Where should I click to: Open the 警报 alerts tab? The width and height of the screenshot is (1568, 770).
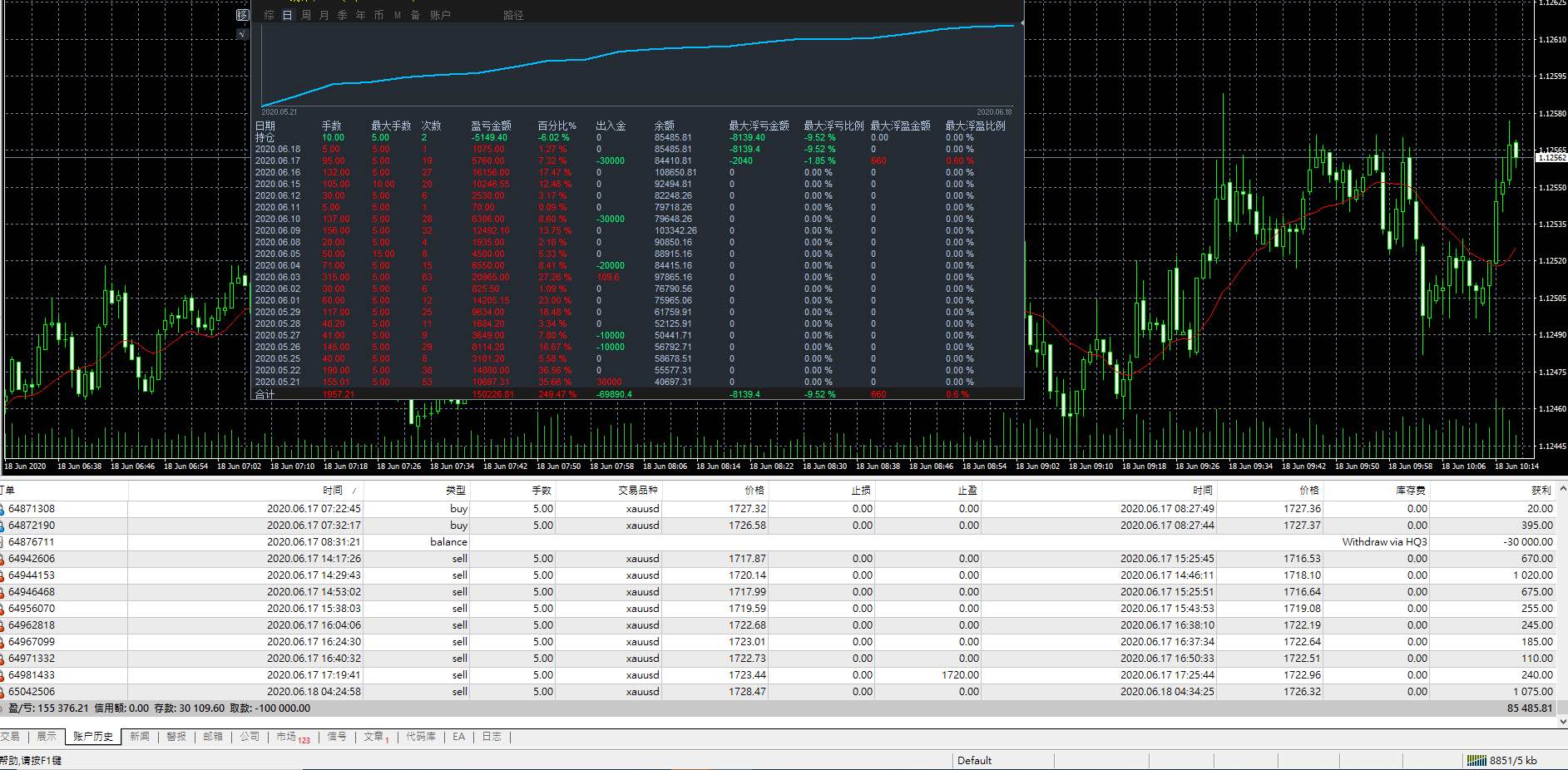click(x=176, y=737)
